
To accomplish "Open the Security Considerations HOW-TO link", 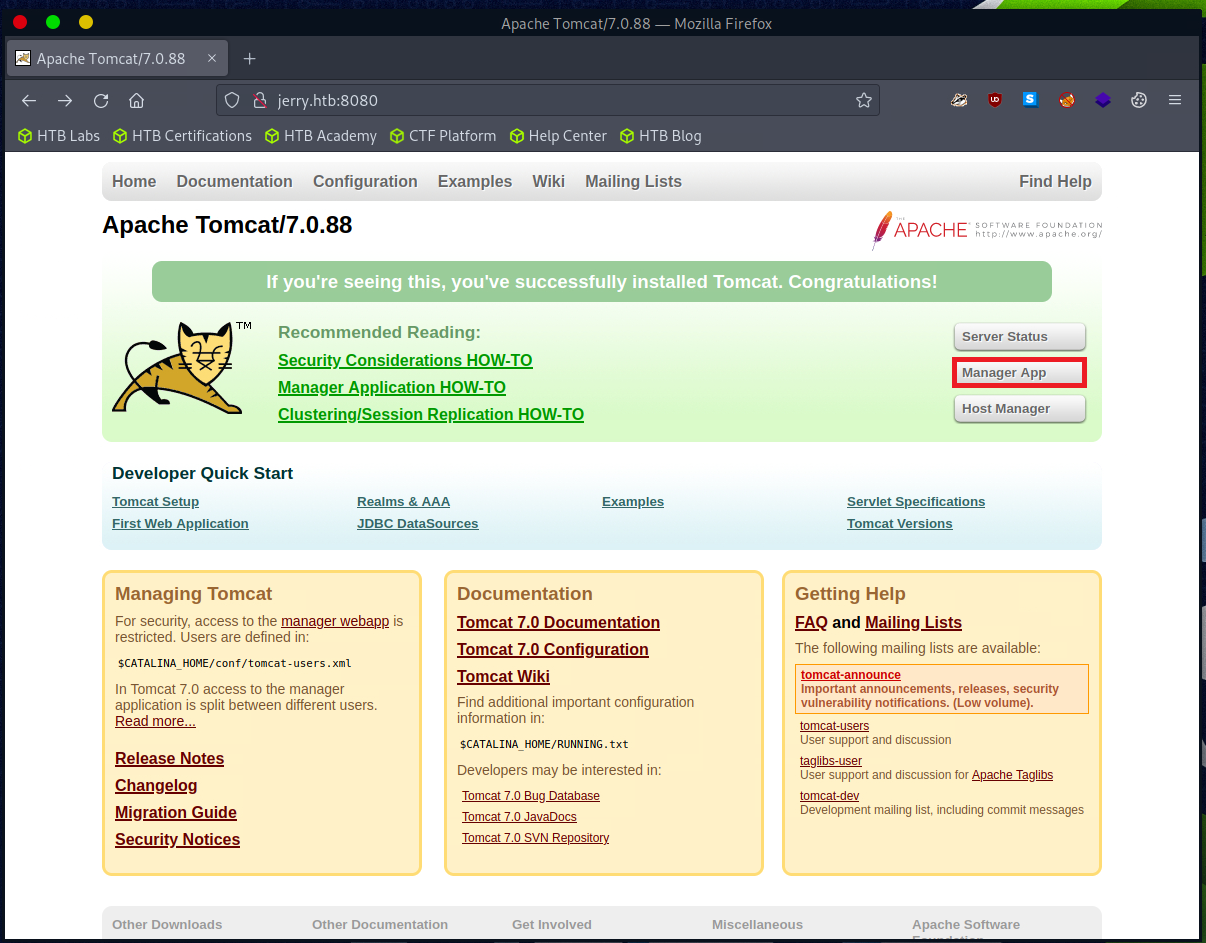I will click(405, 360).
